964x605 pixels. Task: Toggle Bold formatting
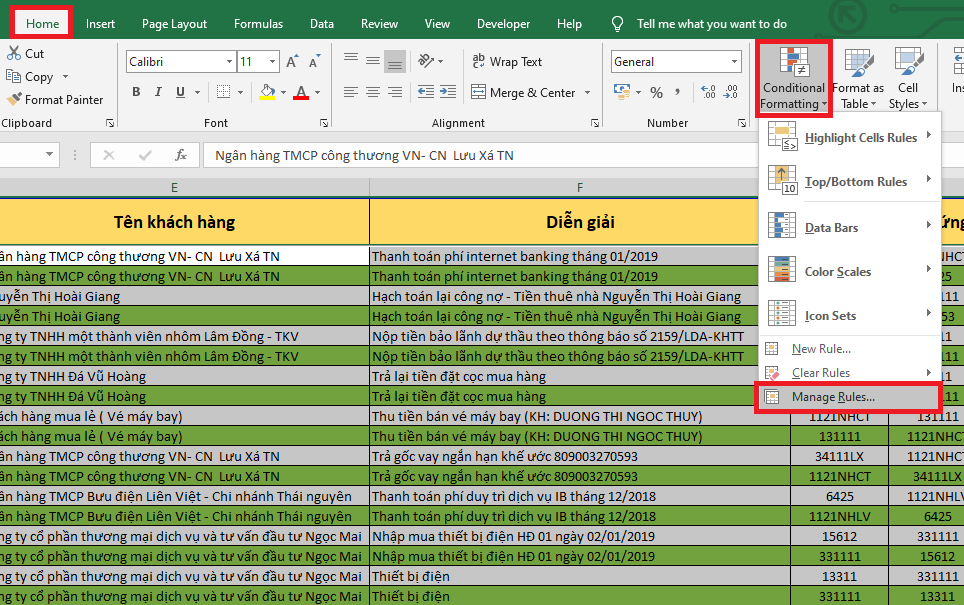click(x=135, y=93)
